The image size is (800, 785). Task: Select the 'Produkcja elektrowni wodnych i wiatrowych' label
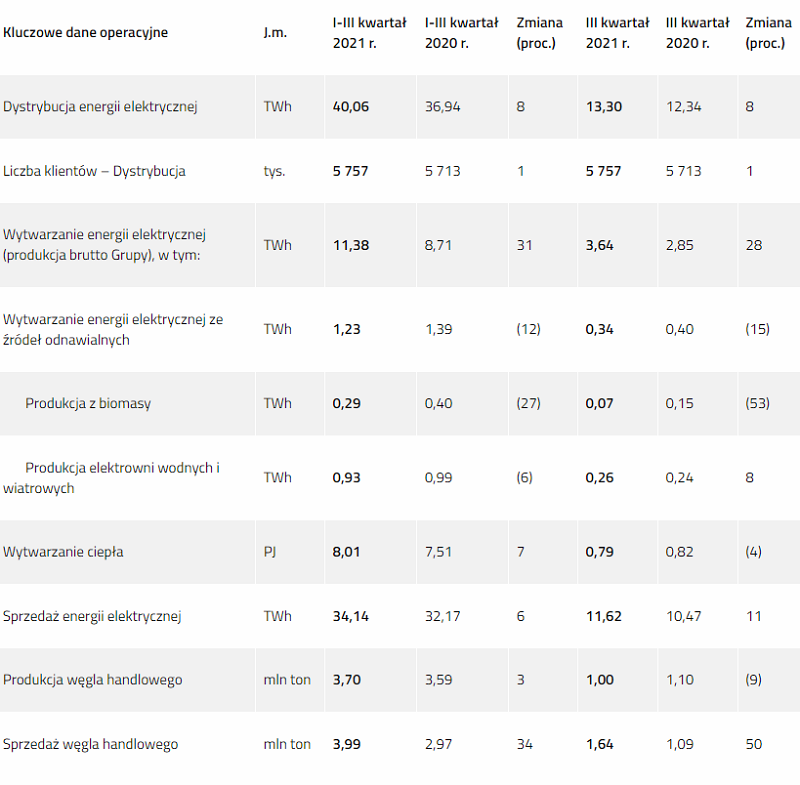(111, 478)
